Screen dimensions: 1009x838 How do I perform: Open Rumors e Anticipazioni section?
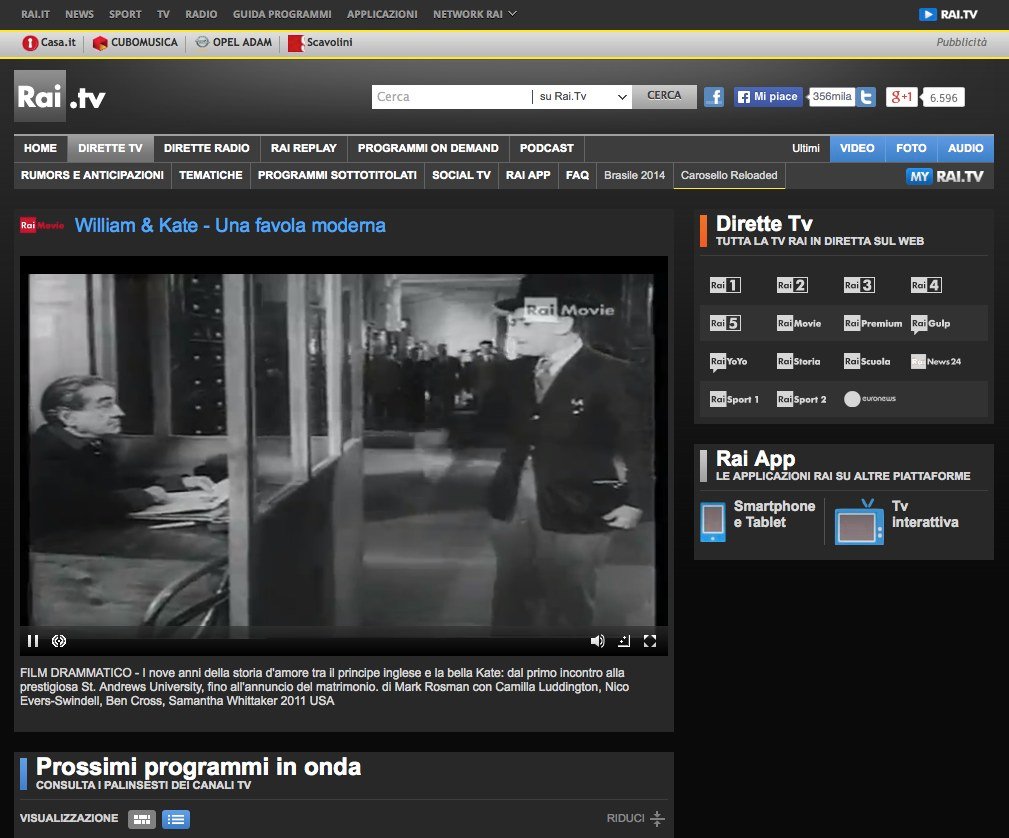click(x=93, y=176)
